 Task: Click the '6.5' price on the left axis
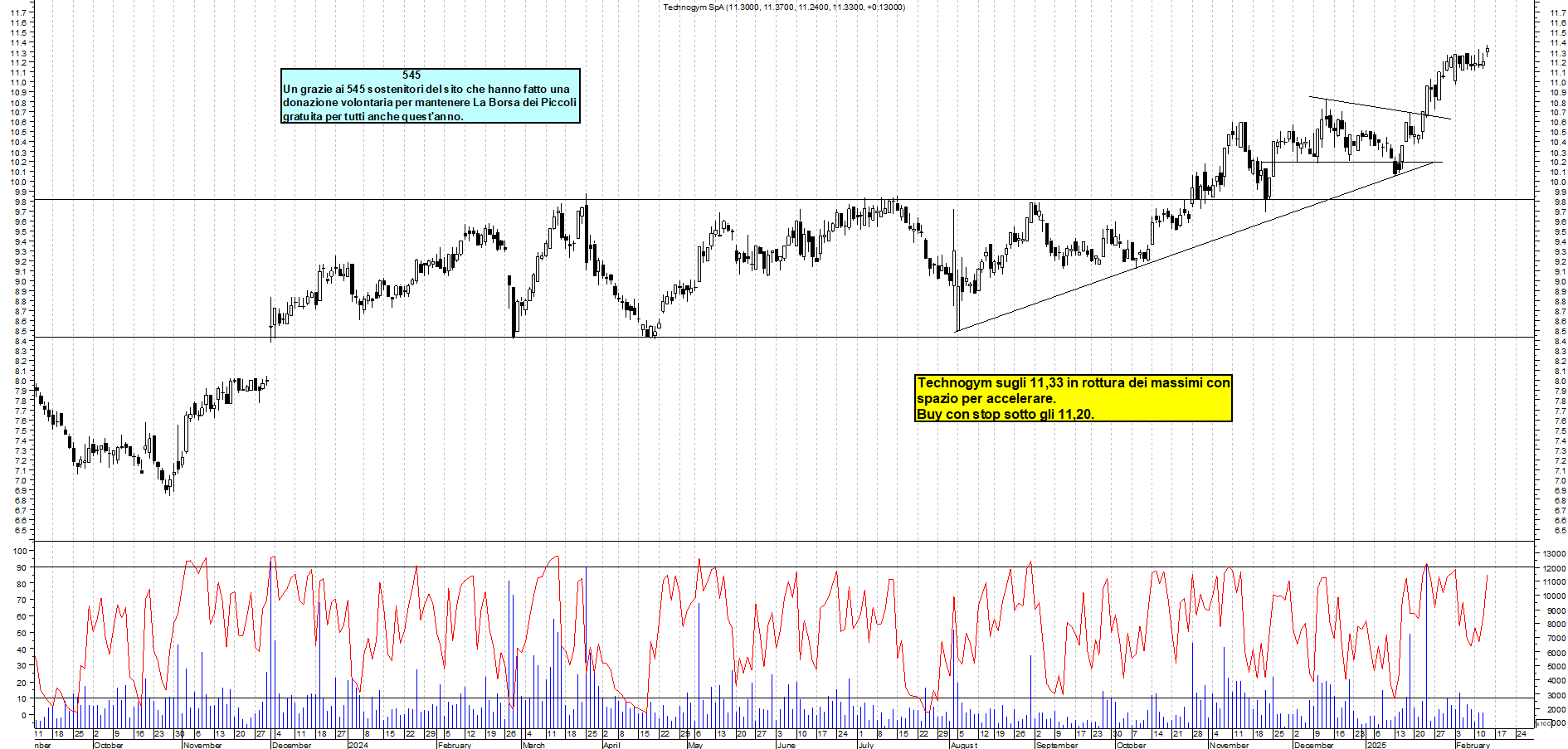(x=20, y=531)
